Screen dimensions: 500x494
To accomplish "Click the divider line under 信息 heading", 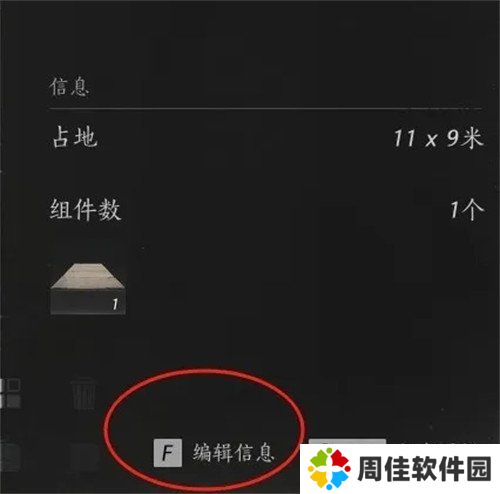I will pos(266,109).
